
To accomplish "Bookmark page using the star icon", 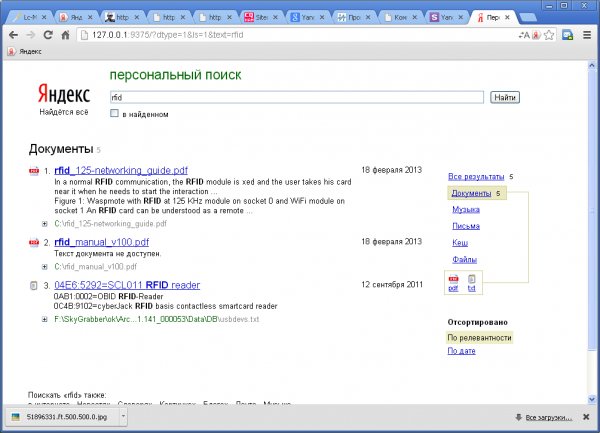I will [x=550, y=35].
